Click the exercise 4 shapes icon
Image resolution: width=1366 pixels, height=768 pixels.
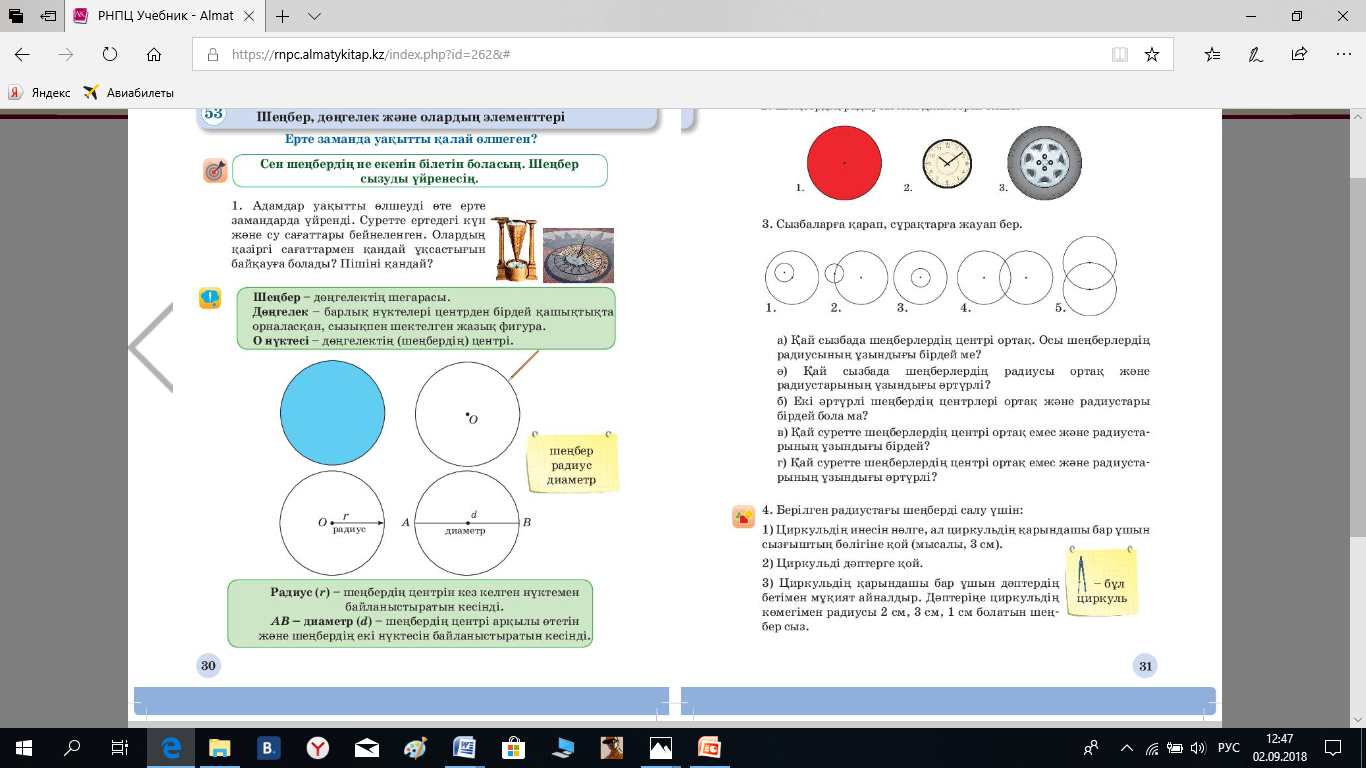coord(743,516)
